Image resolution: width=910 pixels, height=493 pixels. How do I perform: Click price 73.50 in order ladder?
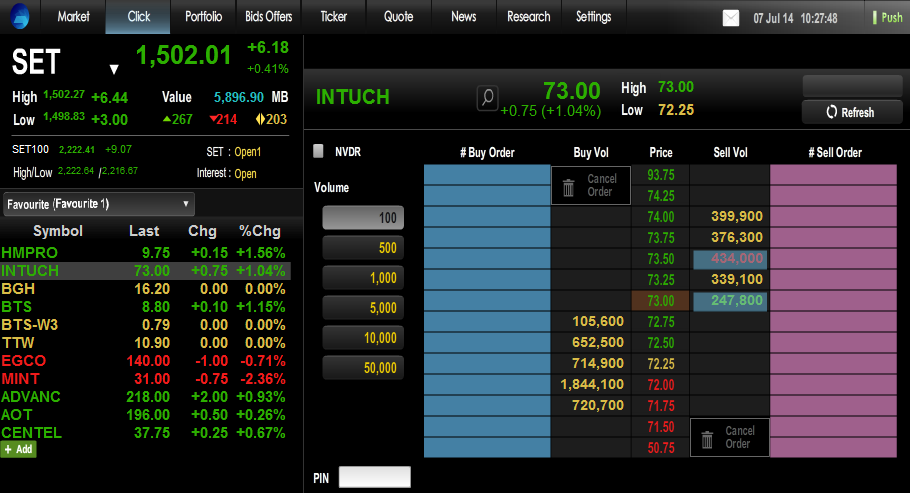point(660,259)
